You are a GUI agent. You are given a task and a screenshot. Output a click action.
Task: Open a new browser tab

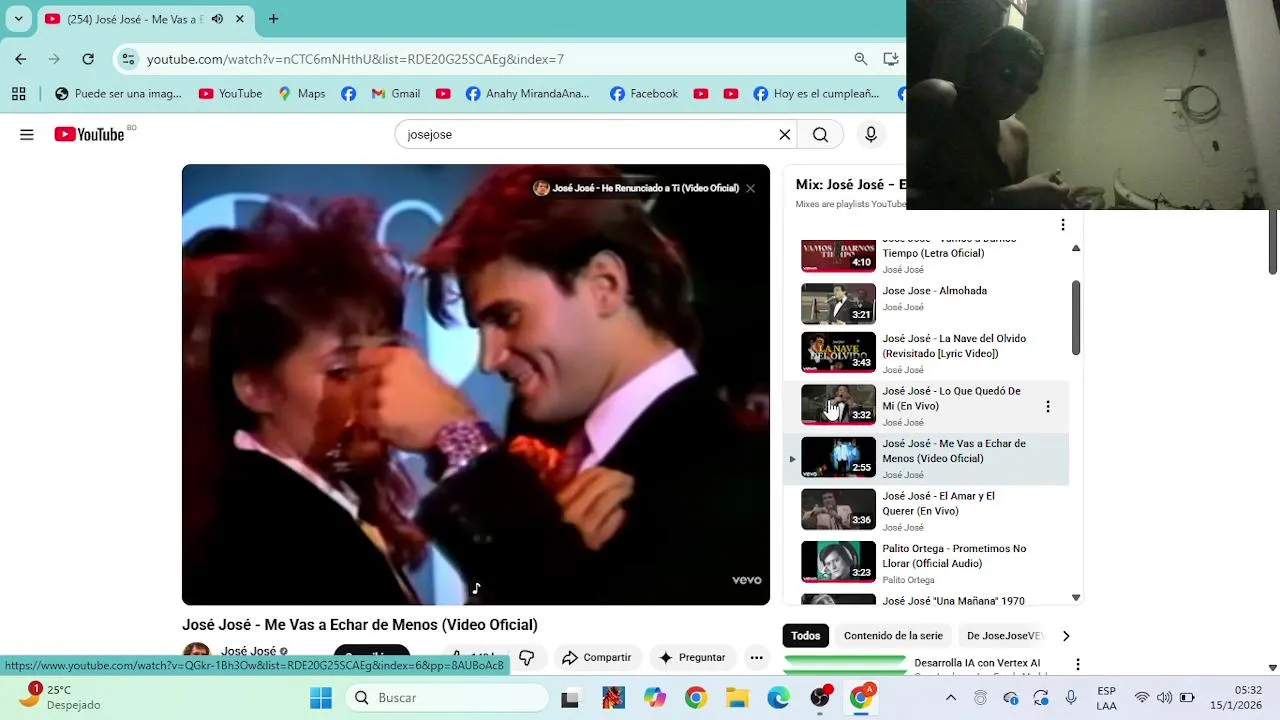coord(273,19)
